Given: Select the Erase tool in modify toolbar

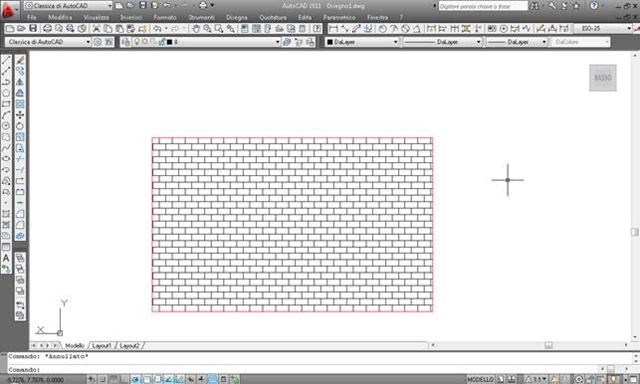Looking at the screenshot, I should [20, 60].
